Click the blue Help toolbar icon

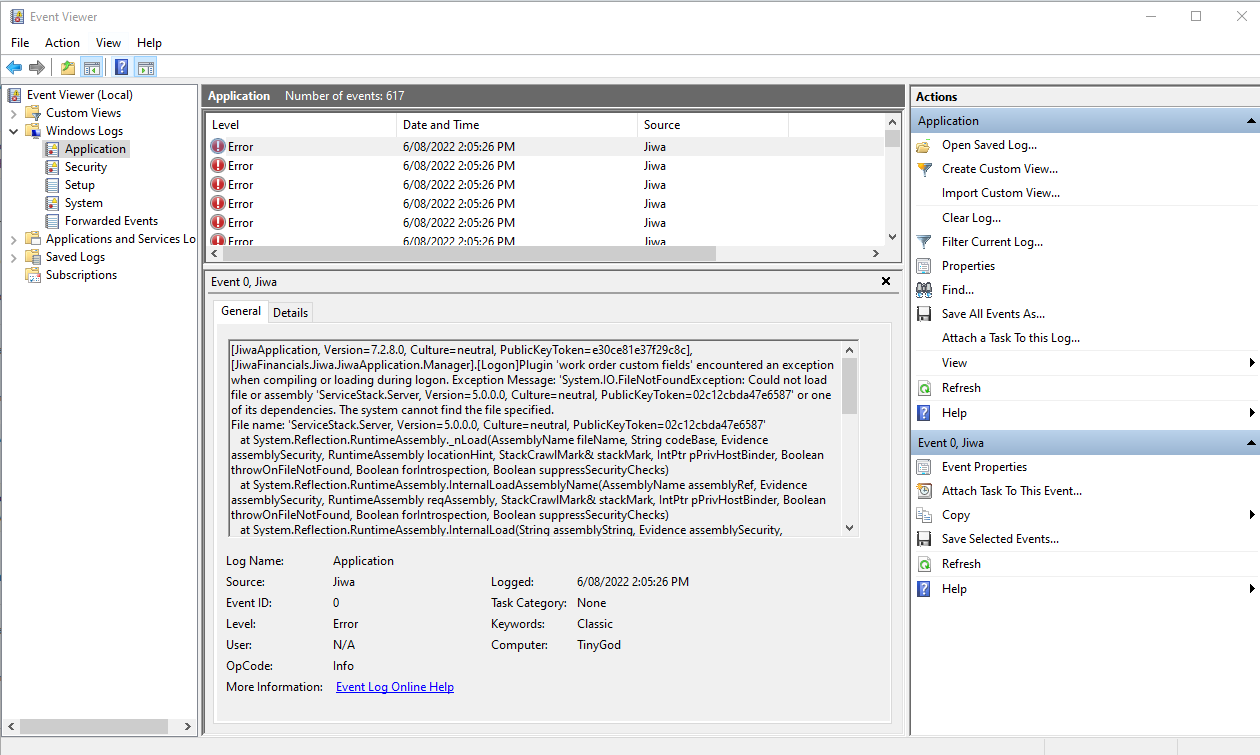(x=121, y=68)
